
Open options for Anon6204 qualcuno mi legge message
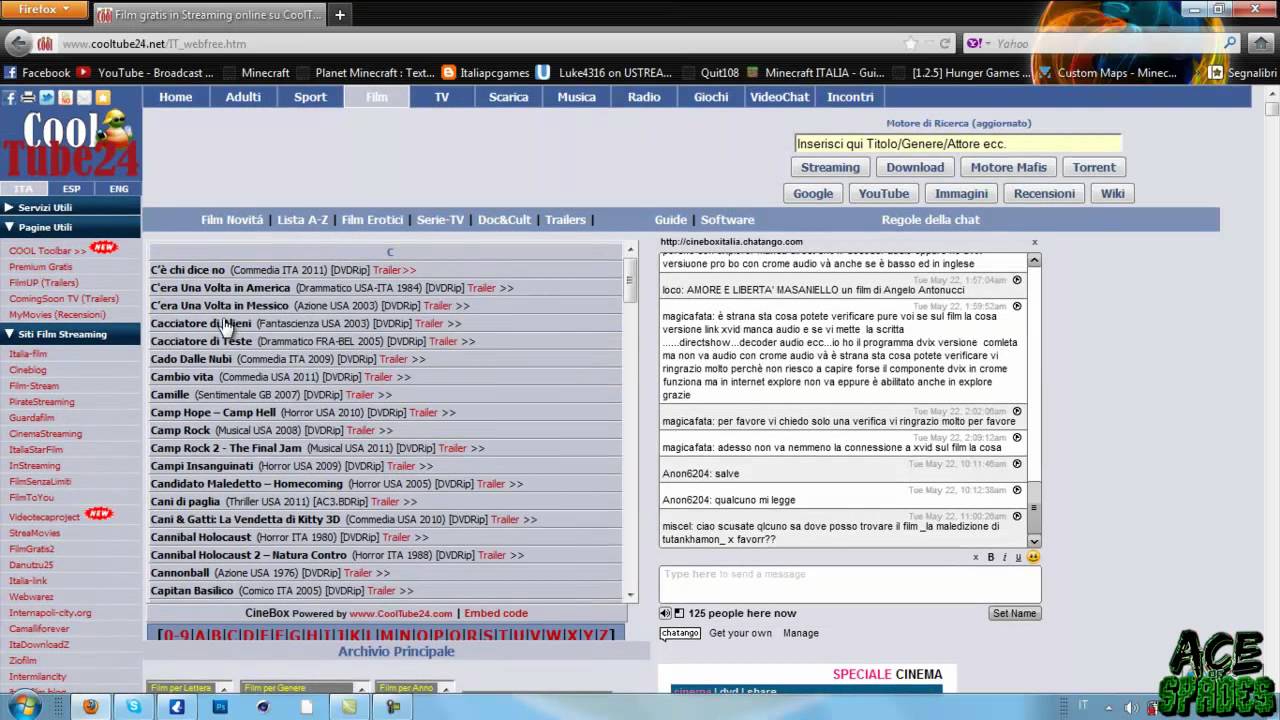(1017, 490)
